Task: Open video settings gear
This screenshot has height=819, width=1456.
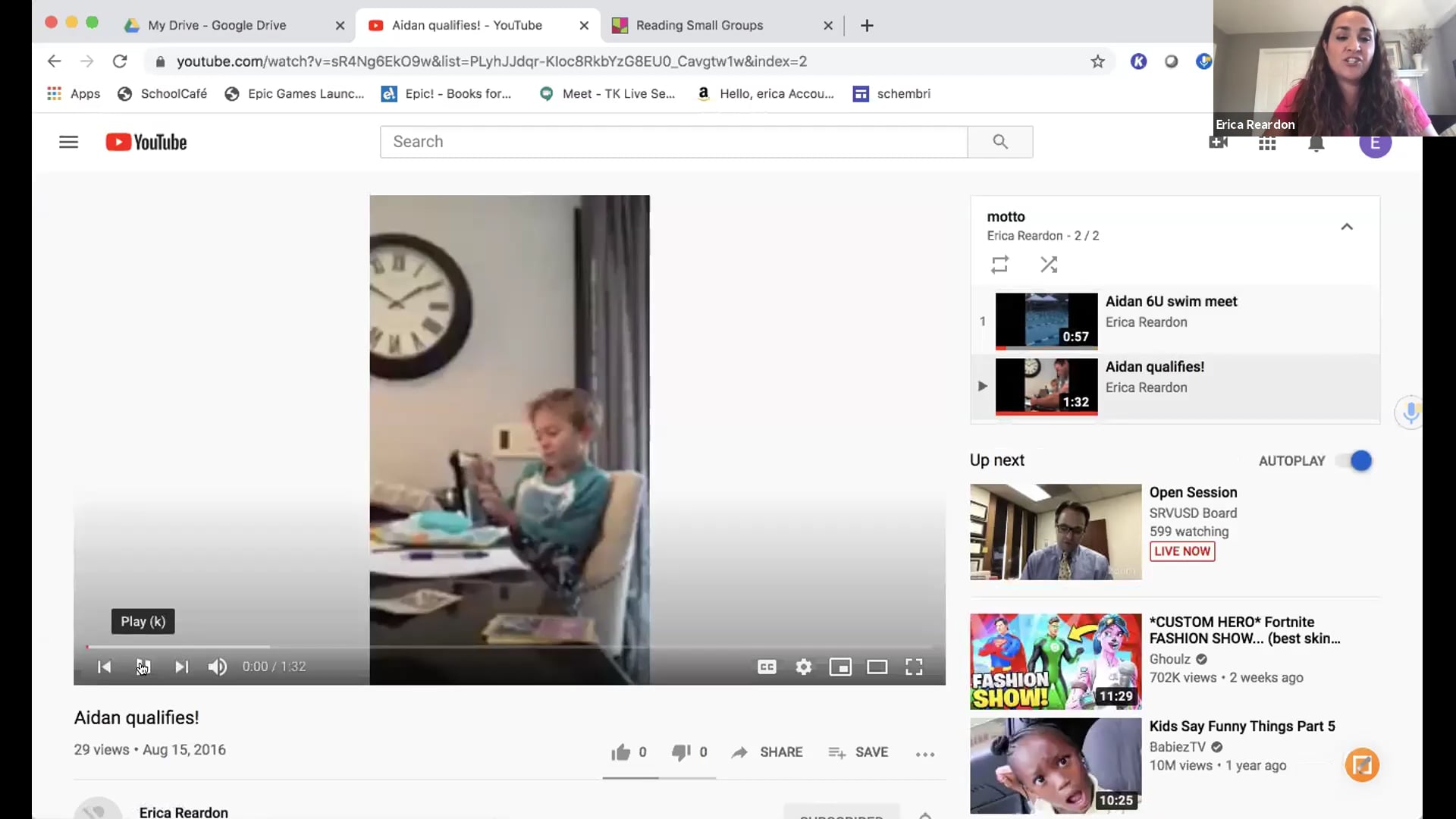Action: coord(804,667)
